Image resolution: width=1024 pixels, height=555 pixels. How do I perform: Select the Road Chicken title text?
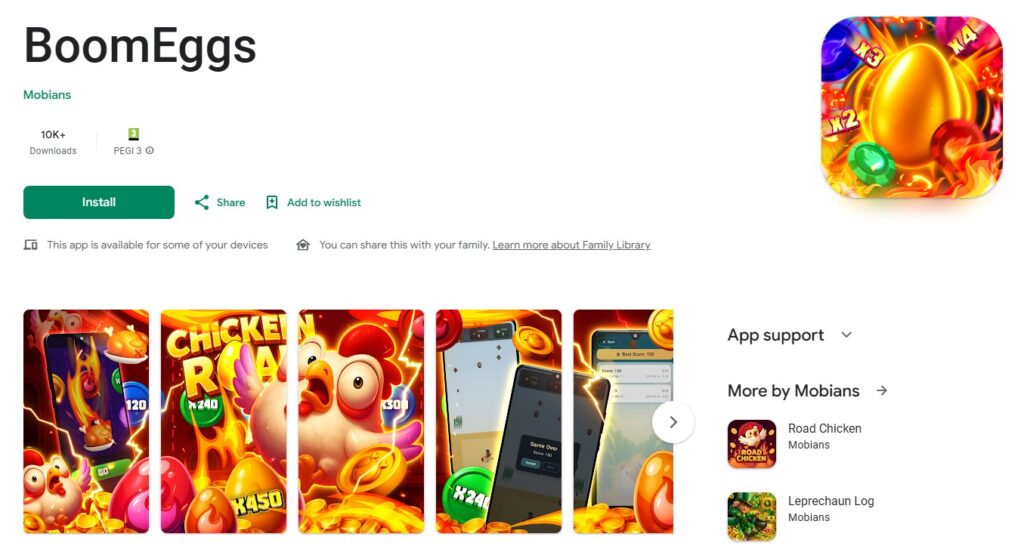(824, 428)
